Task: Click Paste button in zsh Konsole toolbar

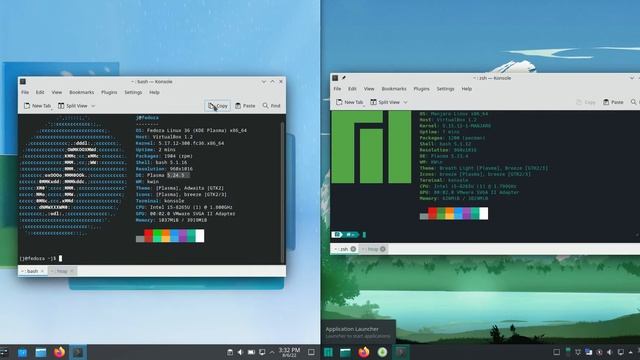Action: point(613,102)
